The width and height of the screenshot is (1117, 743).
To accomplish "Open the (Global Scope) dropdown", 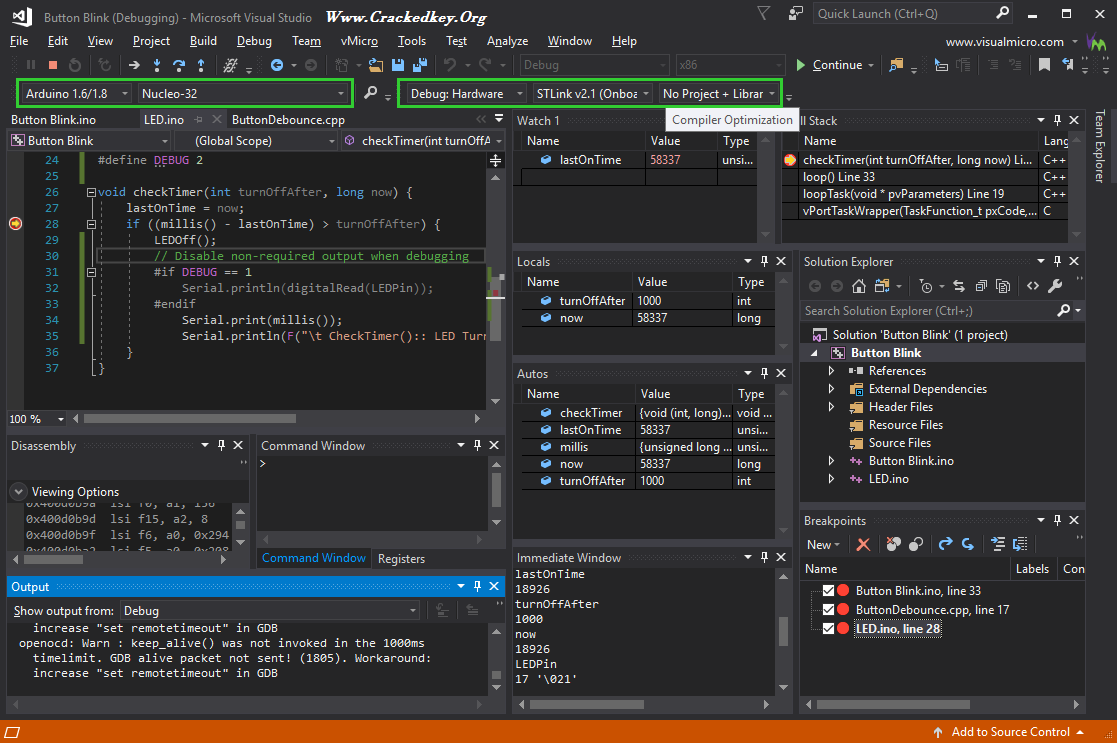I will point(256,141).
